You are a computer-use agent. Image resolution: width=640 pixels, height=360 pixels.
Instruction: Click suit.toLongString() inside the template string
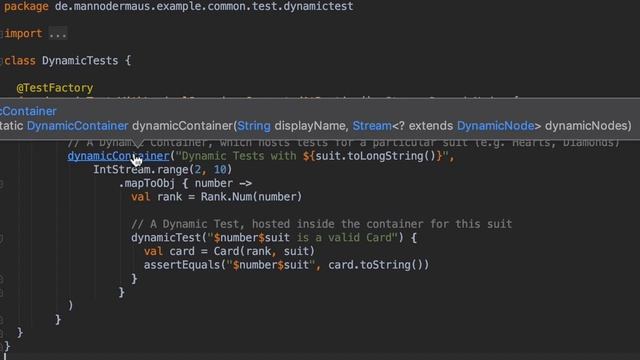[376, 156]
